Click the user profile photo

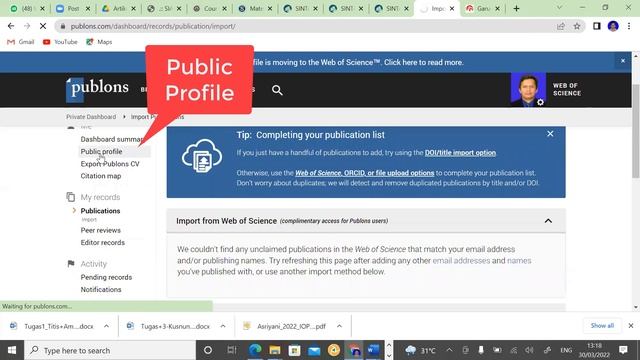point(528,89)
